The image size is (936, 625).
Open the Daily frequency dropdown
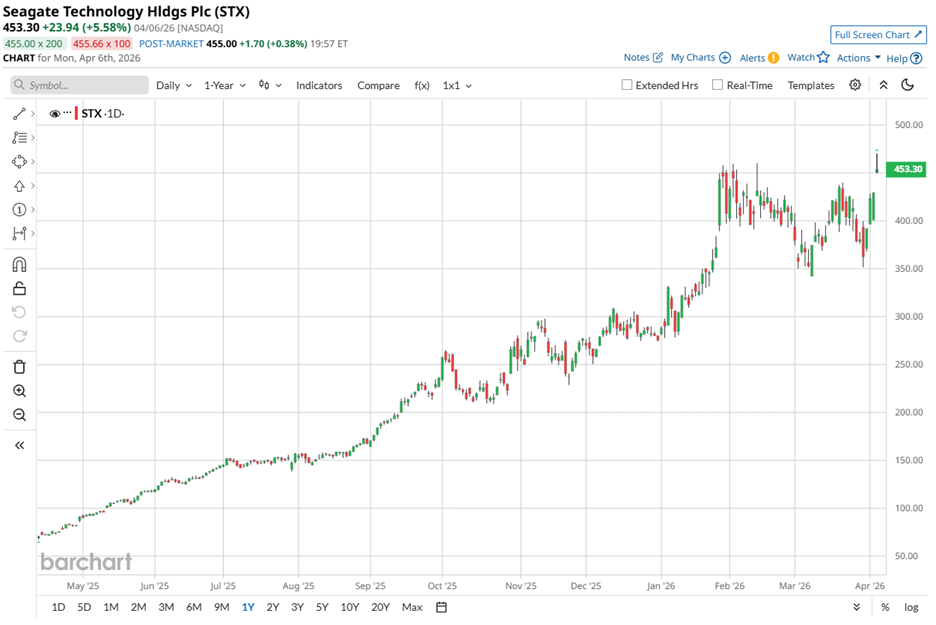(173, 86)
